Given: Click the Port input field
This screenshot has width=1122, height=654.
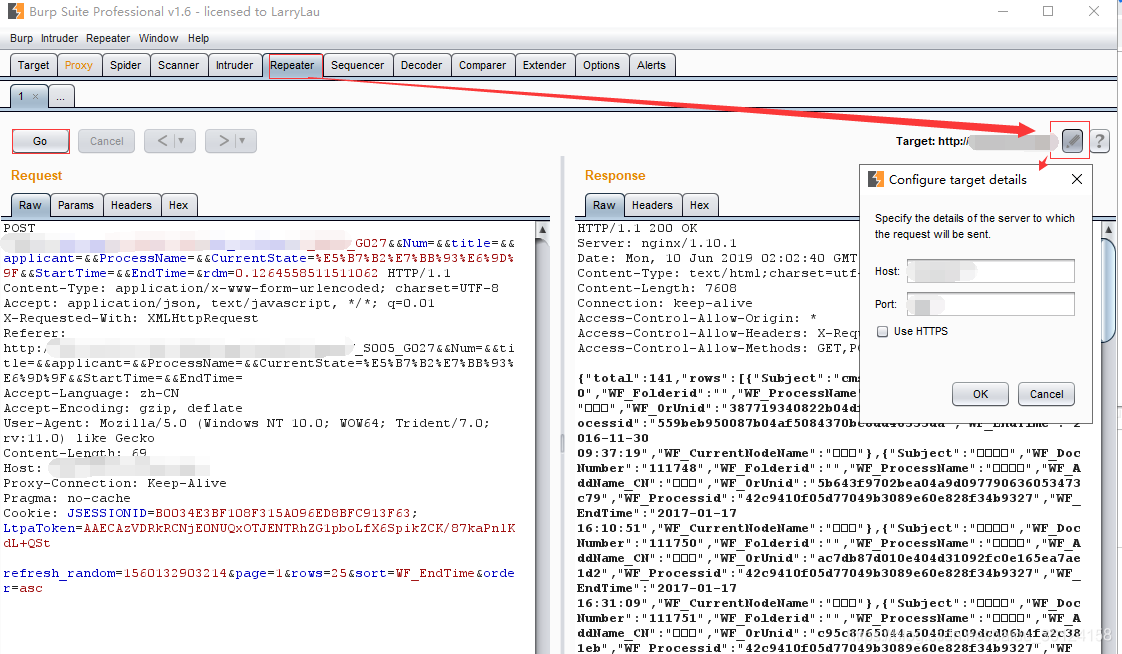Looking at the screenshot, I should (990, 304).
